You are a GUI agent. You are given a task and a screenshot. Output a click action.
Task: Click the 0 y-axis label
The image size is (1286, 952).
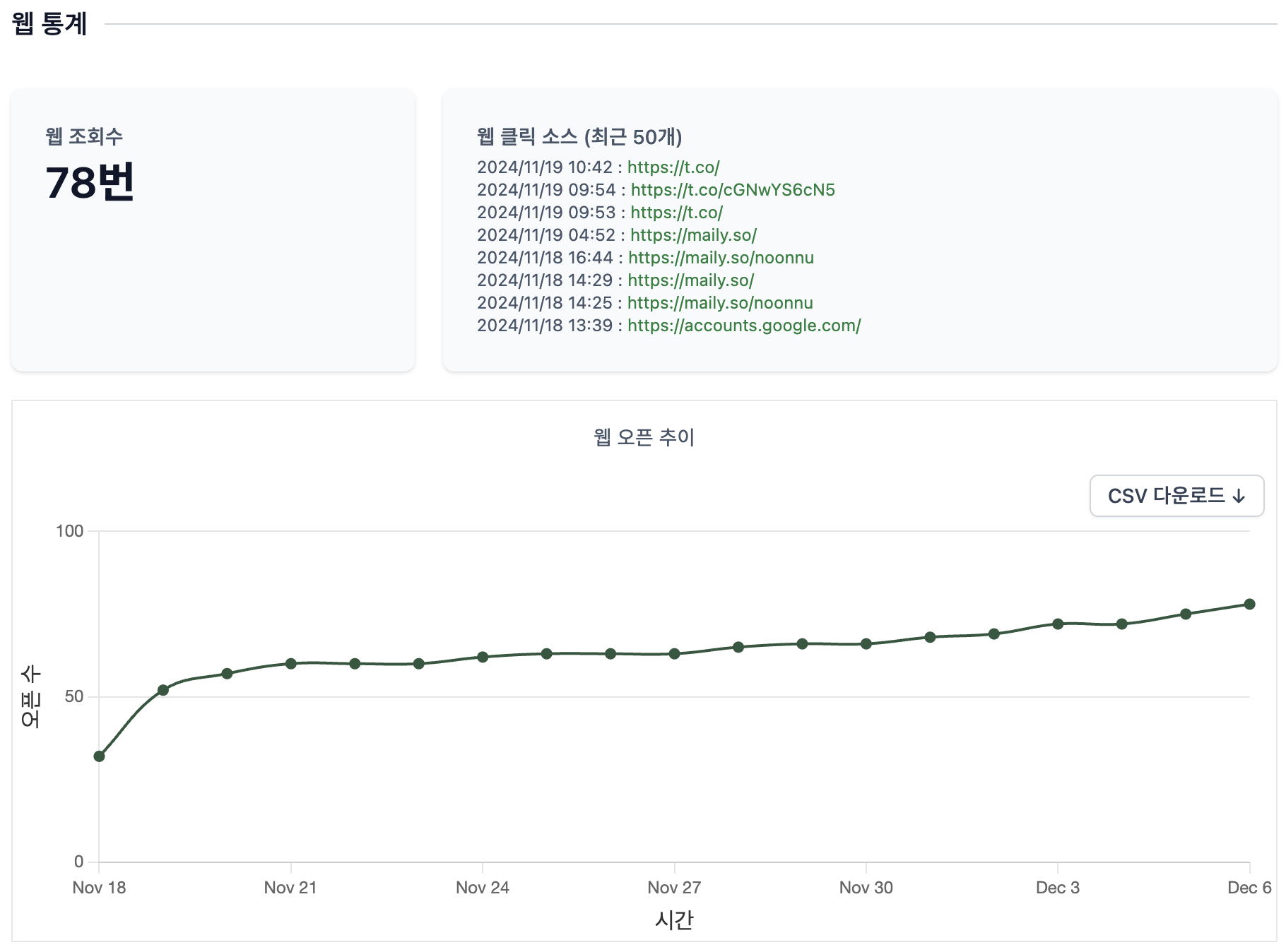[x=79, y=862]
